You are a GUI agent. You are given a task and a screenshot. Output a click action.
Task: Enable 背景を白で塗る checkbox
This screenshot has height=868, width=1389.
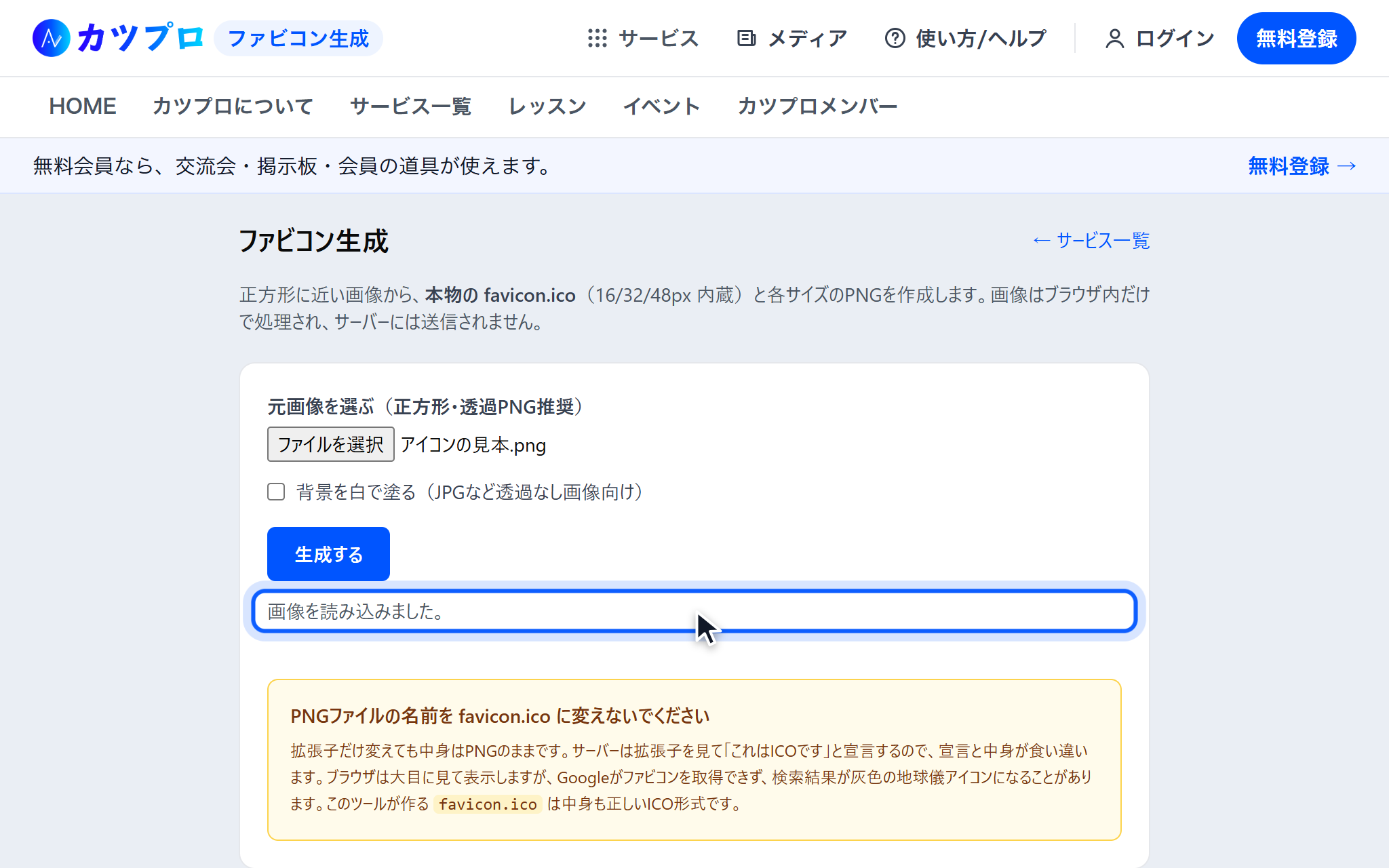click(x=276, y=492)
